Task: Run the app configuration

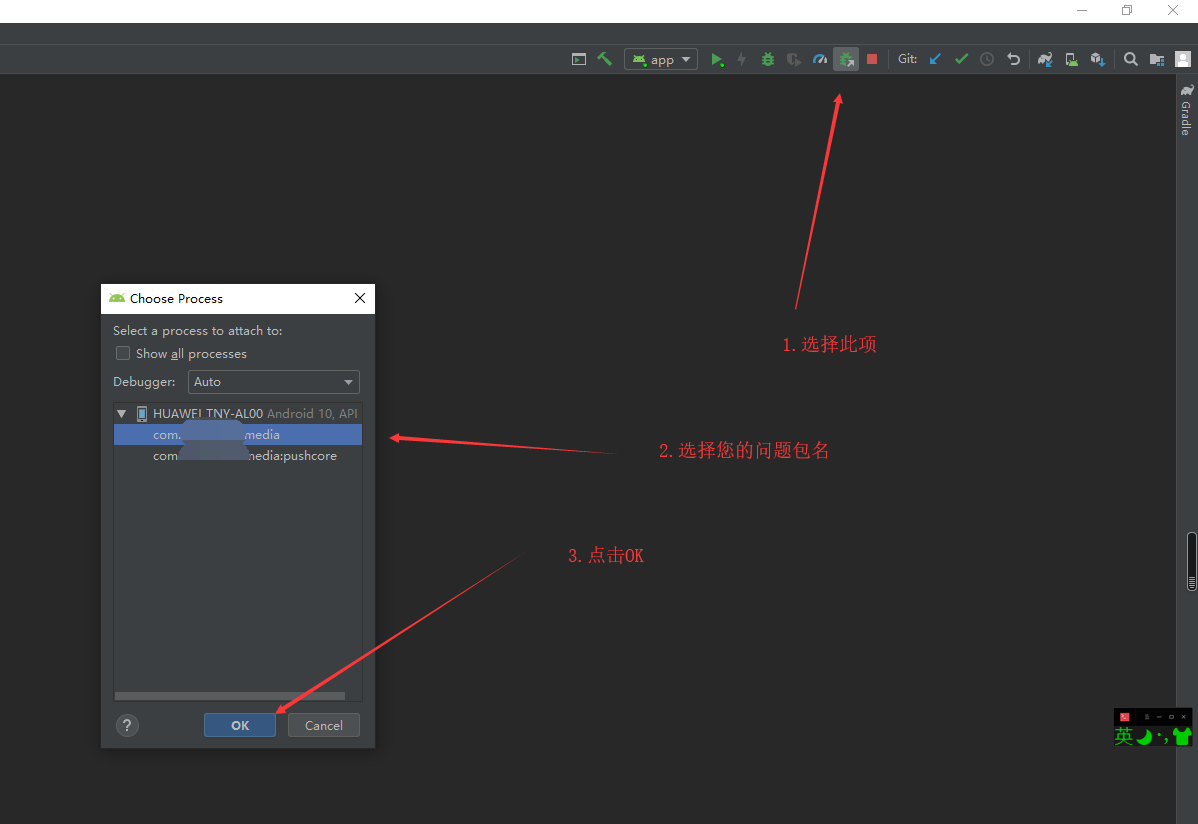Action: pyautogui.click(x=718, y=59)
